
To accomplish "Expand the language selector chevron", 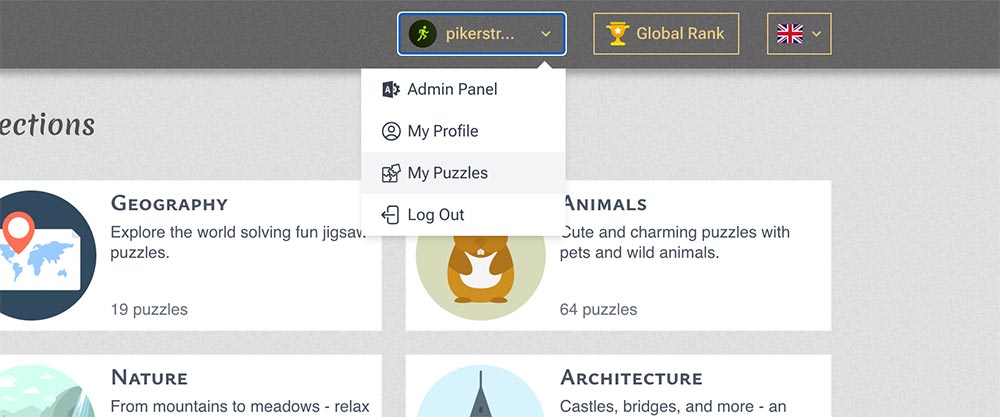I will coord(817,34).
